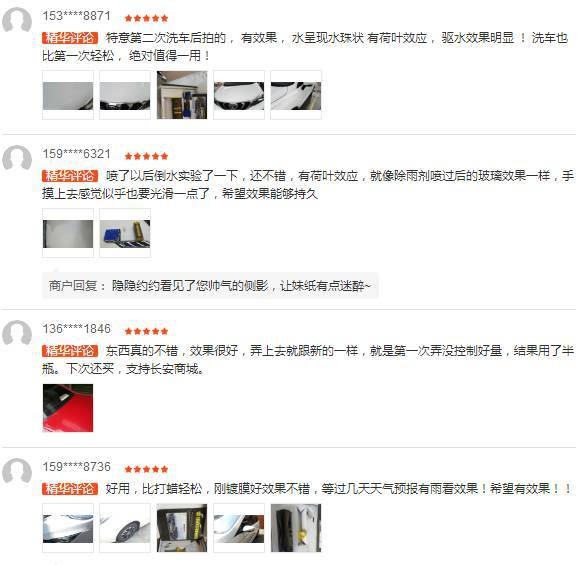
Task: Open car wheel photo in fourth review
Action: 125,528
